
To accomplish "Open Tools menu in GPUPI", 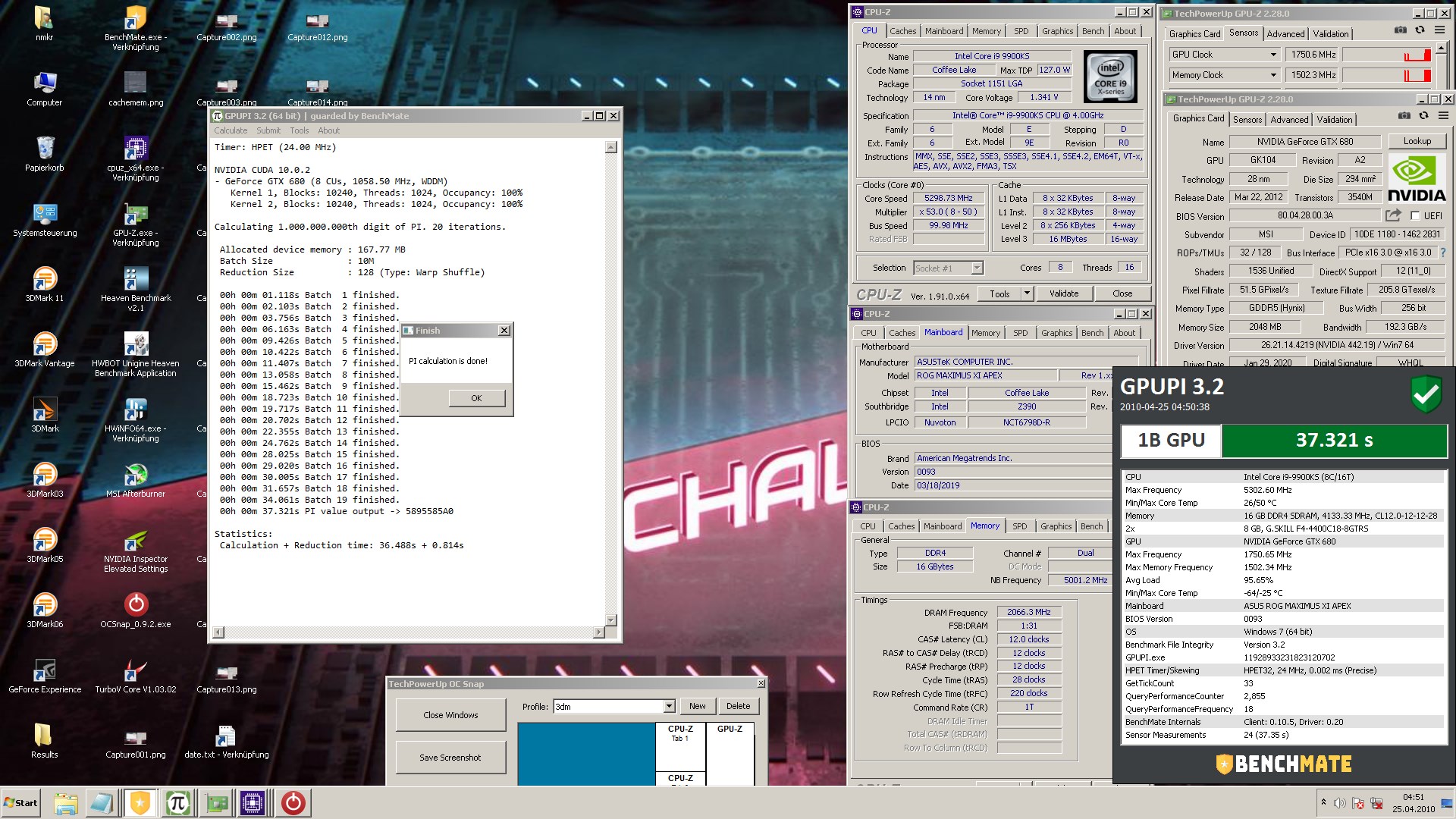I will tap(299, 130).
